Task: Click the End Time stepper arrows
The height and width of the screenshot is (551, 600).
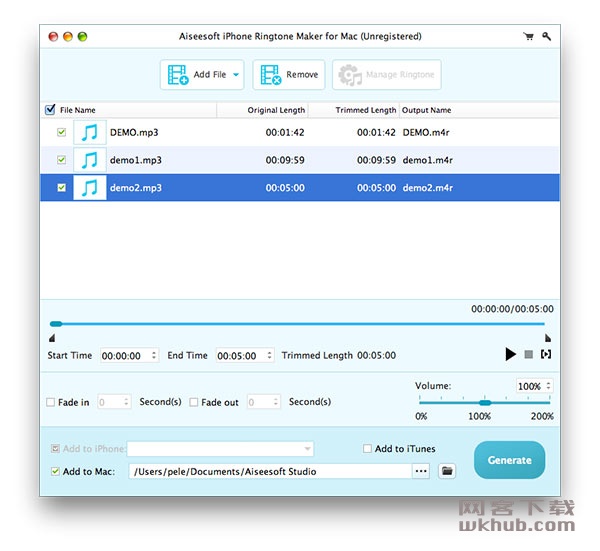Action: point(269,355)
